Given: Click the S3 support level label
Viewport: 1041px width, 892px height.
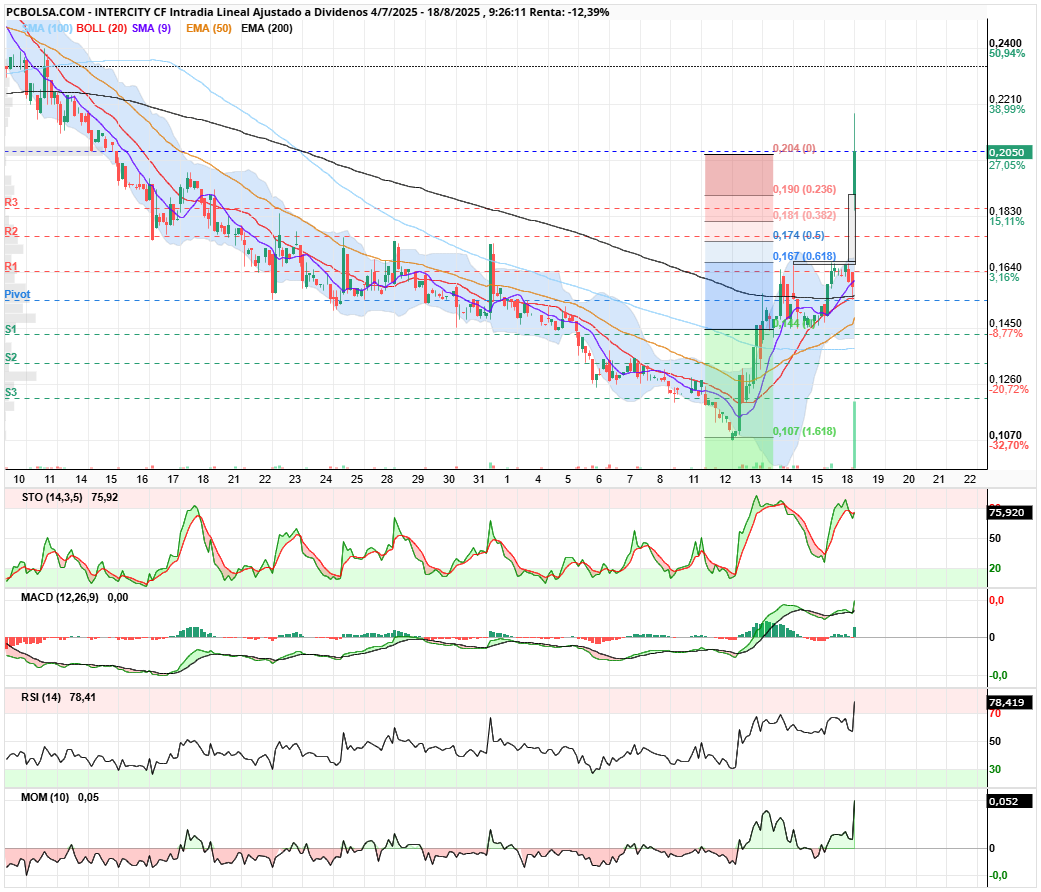Looking at the screenshot, I should (x=11, y=392).
